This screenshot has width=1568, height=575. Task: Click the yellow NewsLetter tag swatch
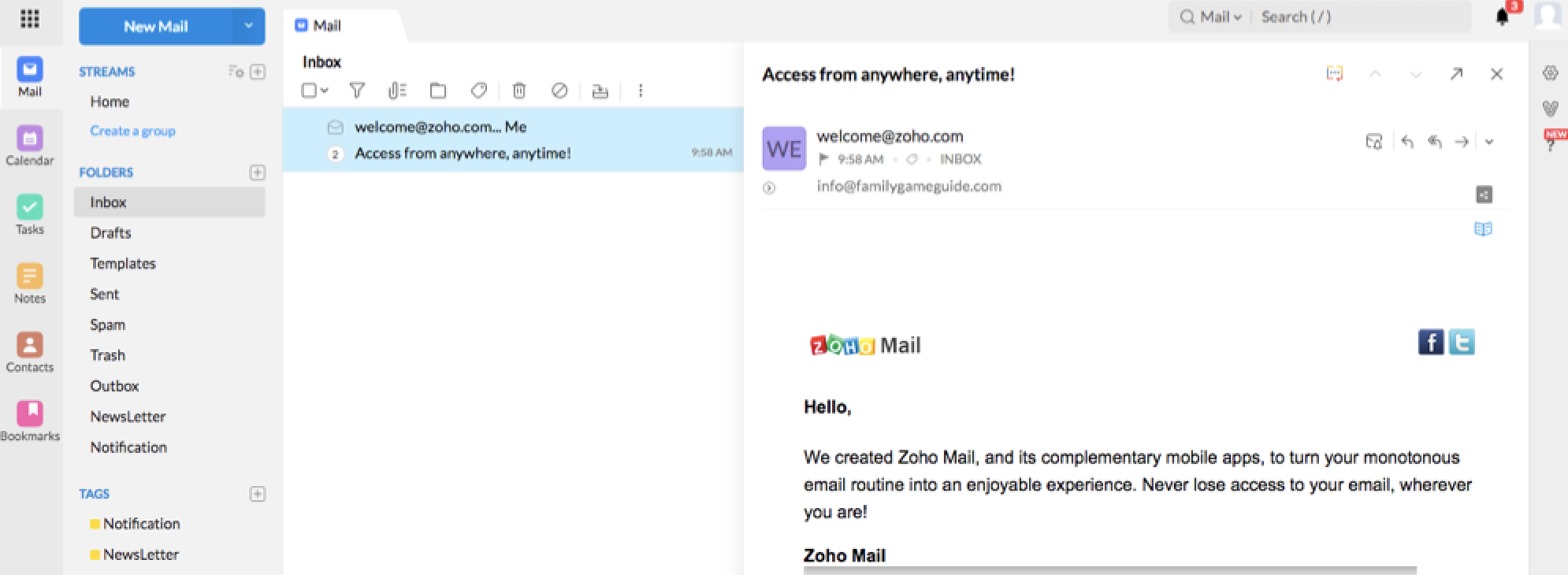tap(95, 555)
